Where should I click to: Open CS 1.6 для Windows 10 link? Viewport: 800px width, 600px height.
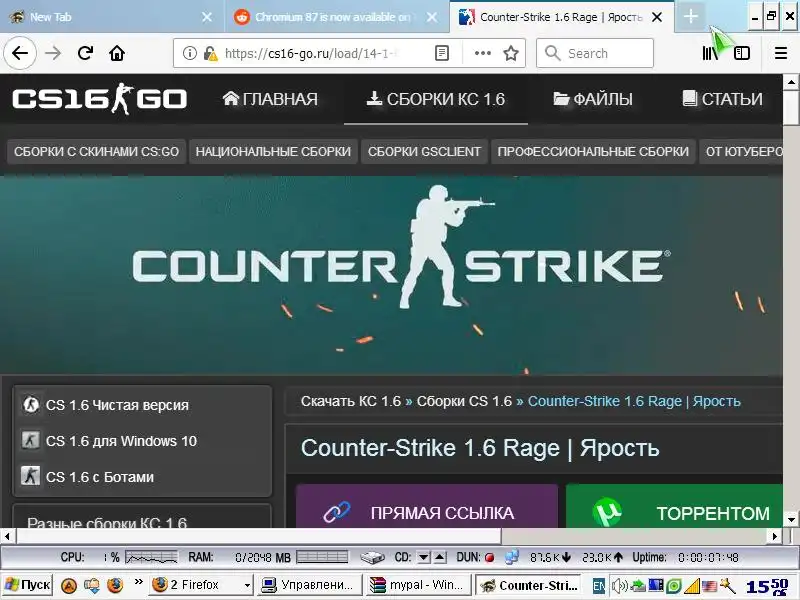pyautogui.click(x=121, y=441)
